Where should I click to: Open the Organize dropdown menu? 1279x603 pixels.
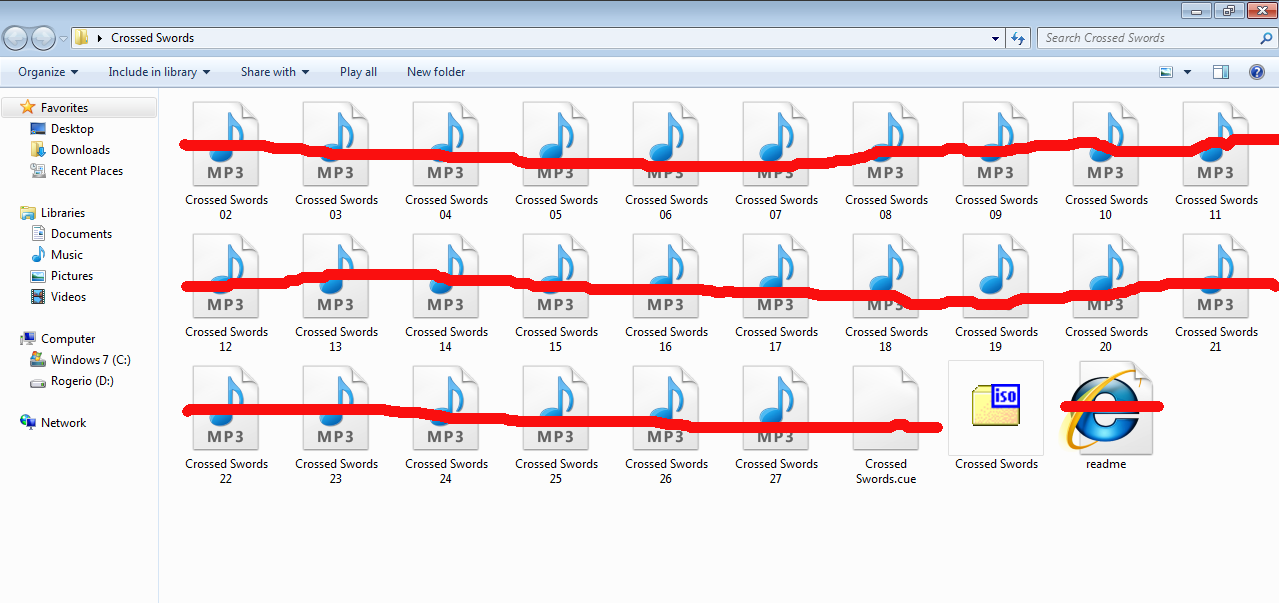[x=47, y=72]
